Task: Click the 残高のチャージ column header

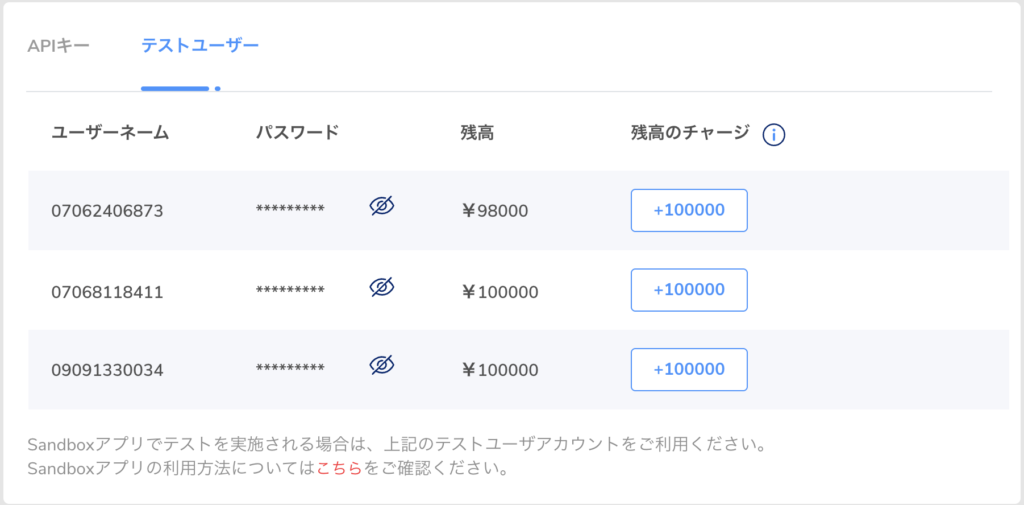Action: click(x=690, y=133)
